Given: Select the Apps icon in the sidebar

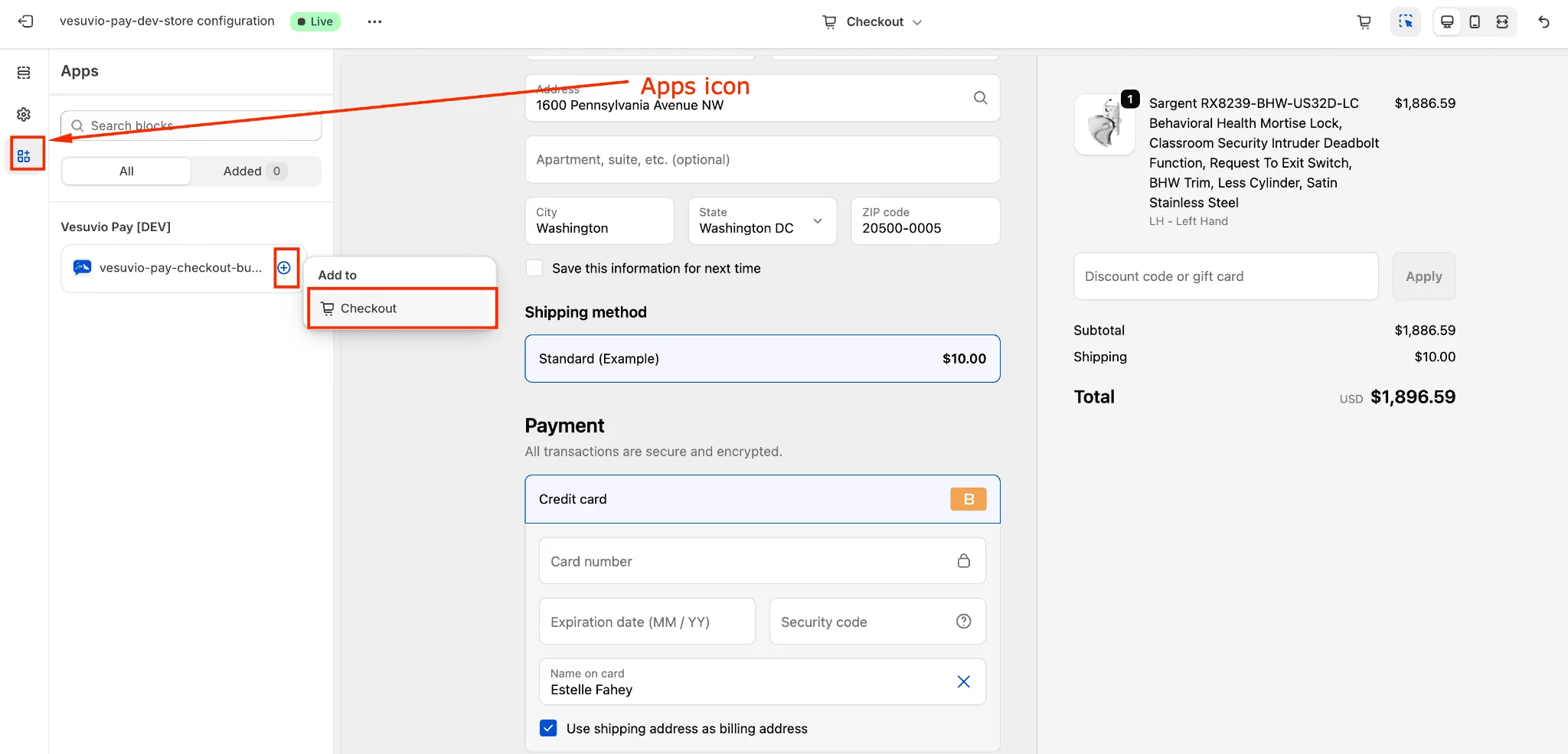Looking at the screenshot, I should click(x=25, y=154).
